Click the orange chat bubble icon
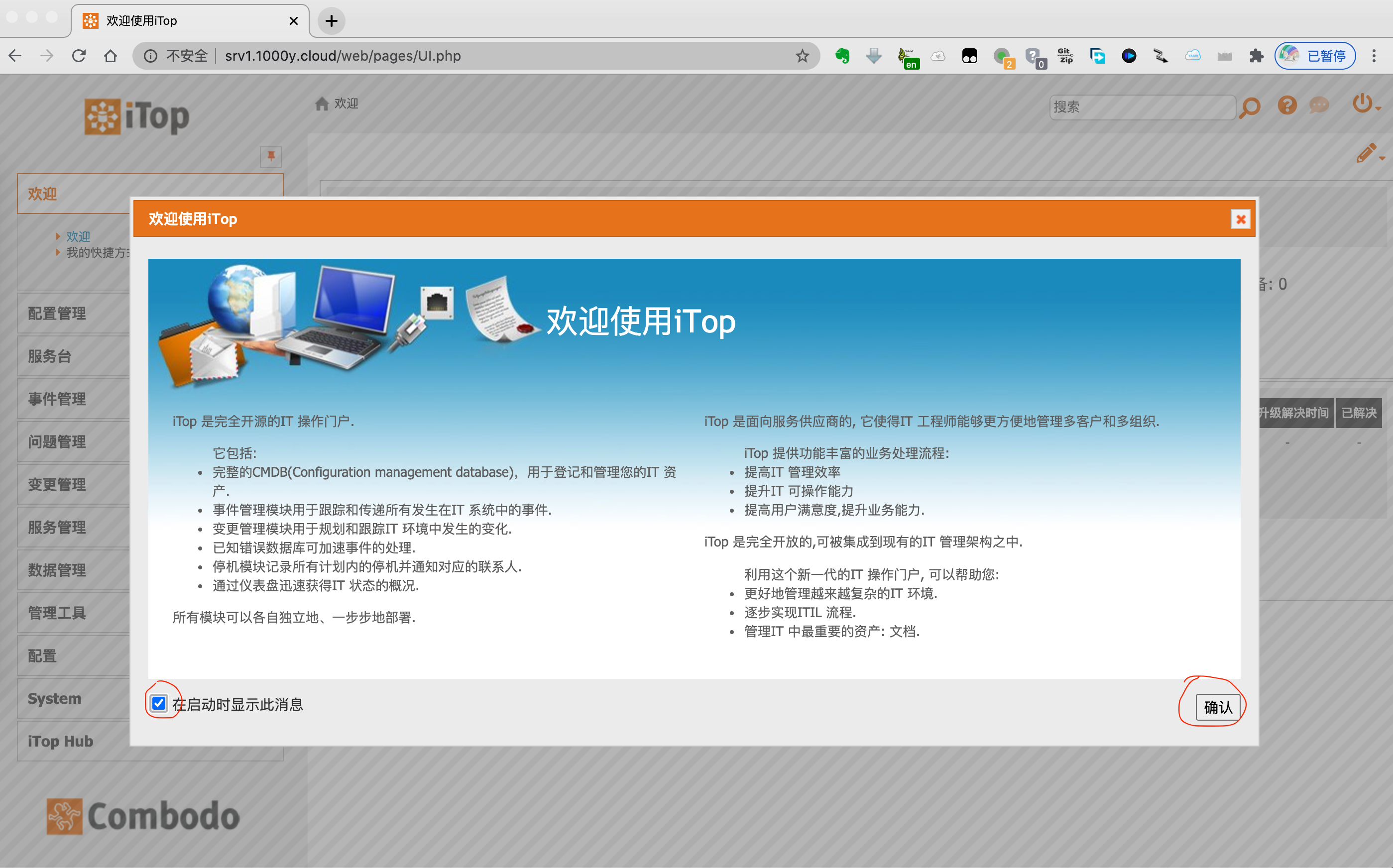 [x=1319, y=105]
